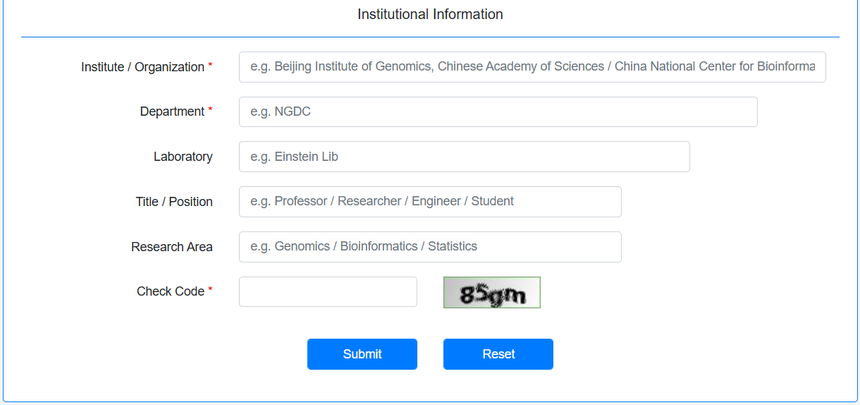Click the "Research Area" label text
The height and width of the screenshot is (405, 860).
pyautogui.click(x=172, y=247)
